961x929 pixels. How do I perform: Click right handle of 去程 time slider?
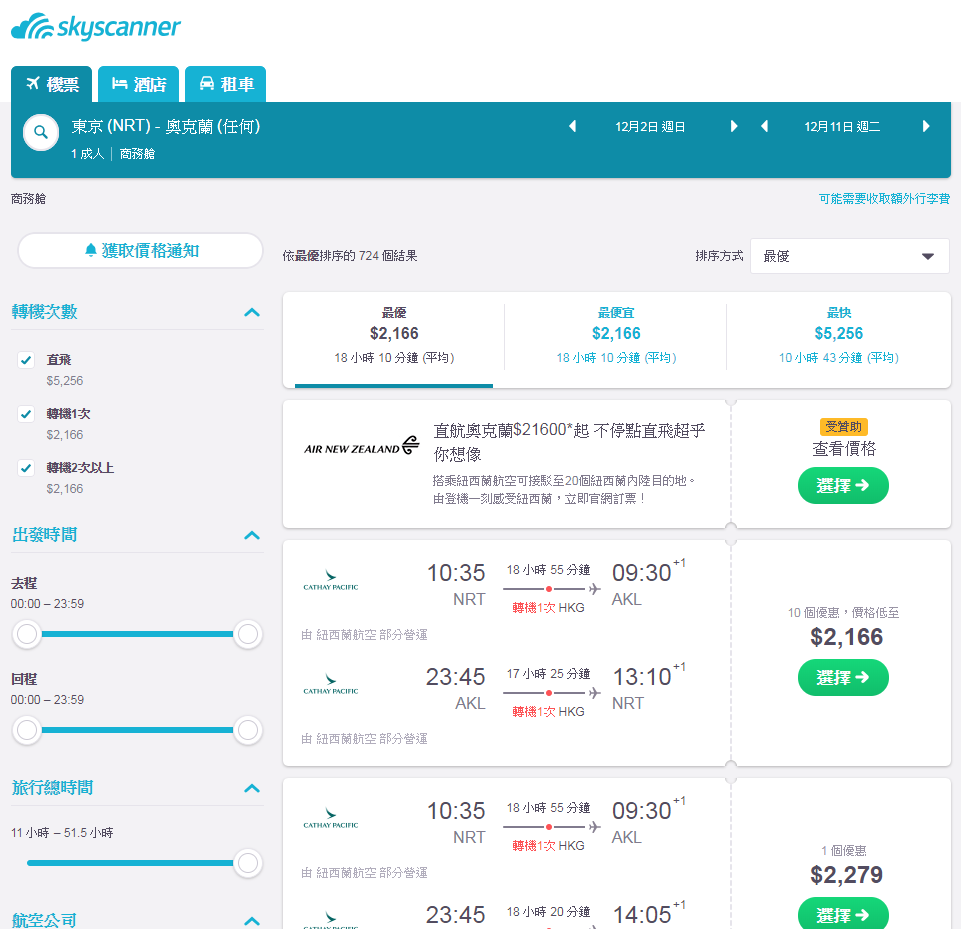click(x=248, y=634)
